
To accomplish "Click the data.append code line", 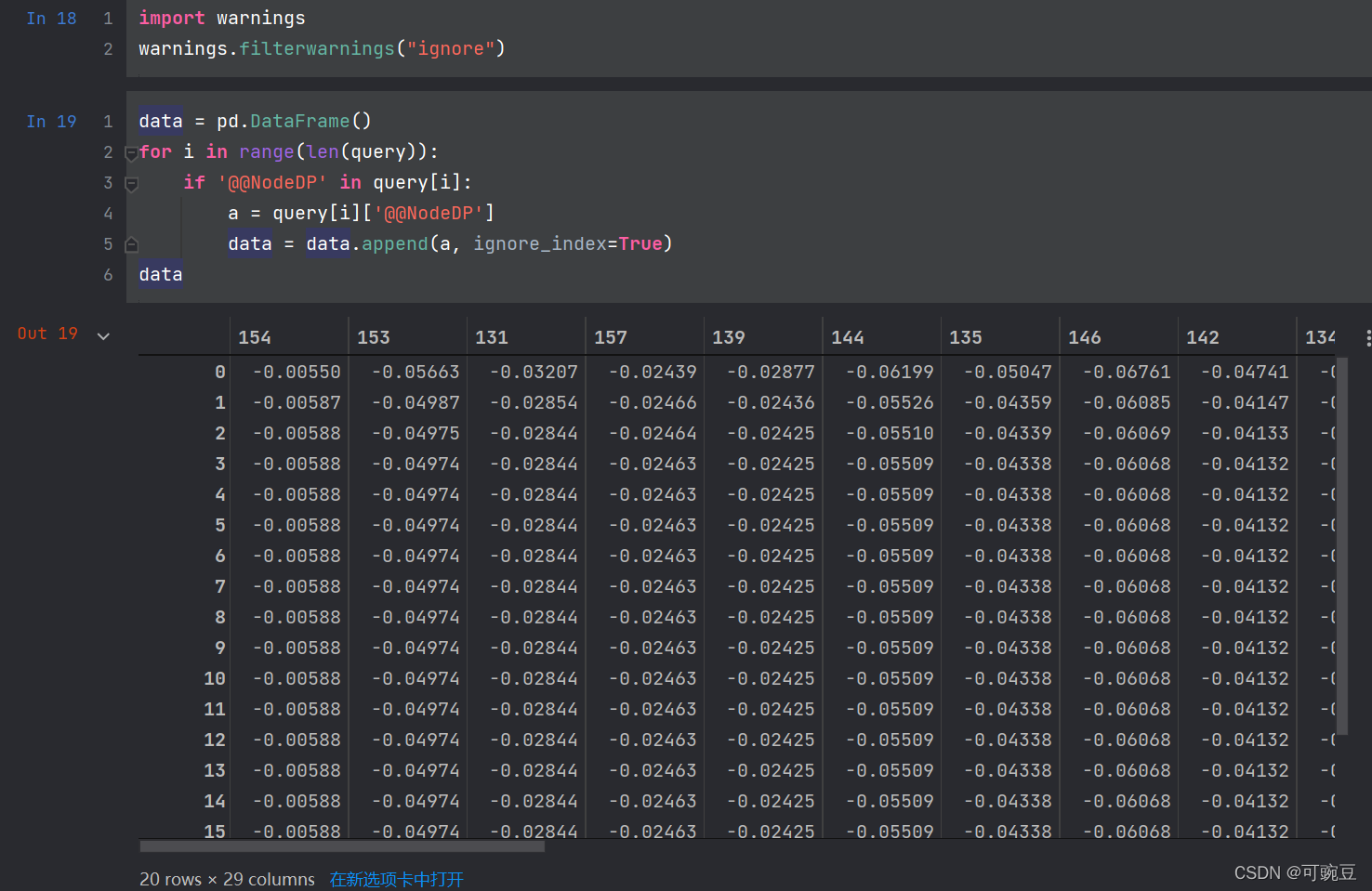I will 450,244.
